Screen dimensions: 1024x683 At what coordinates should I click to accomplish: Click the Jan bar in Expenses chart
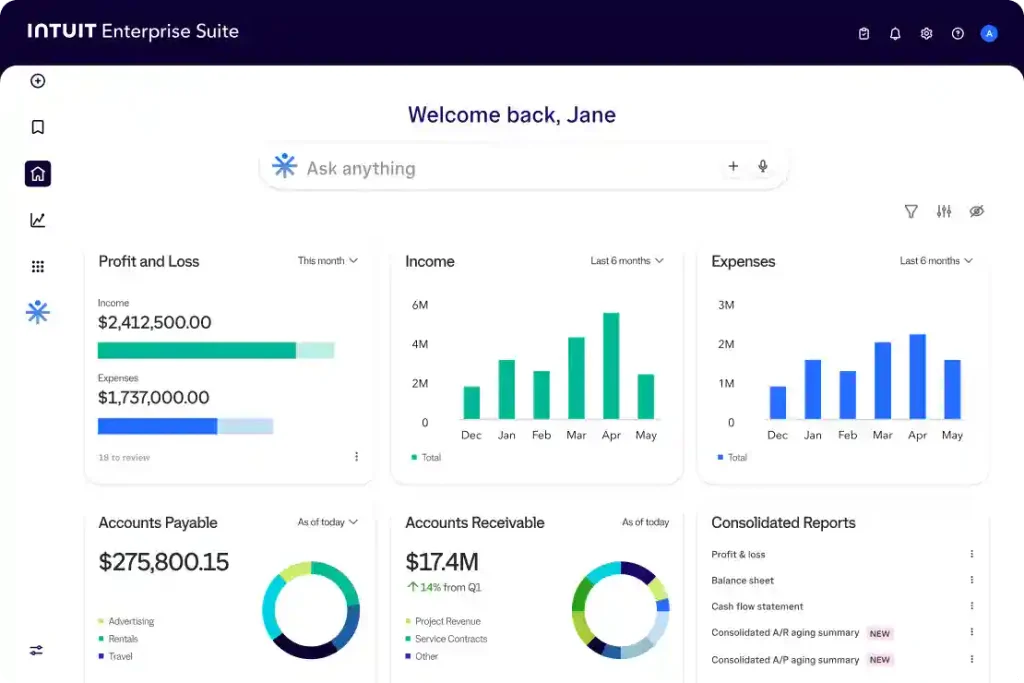813,389
